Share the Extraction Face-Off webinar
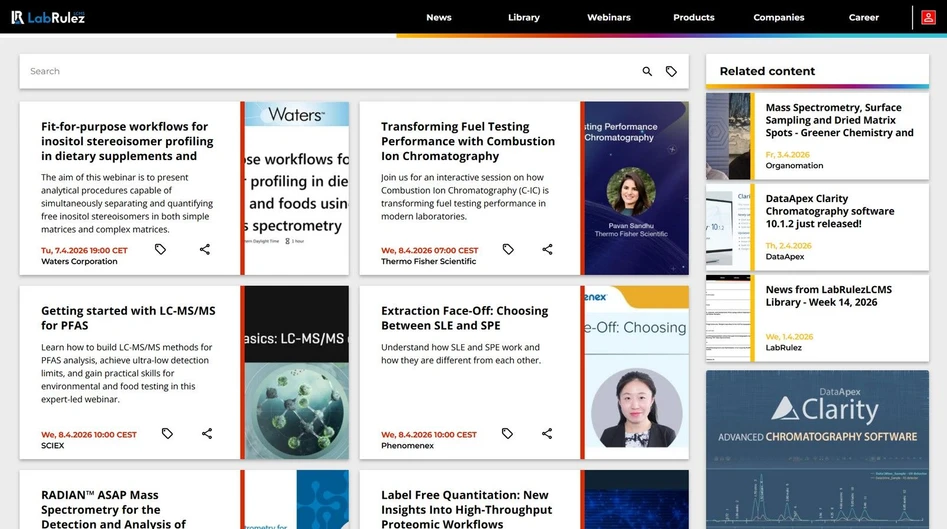This screenshot has width=947, height=529. pos(547,434)
